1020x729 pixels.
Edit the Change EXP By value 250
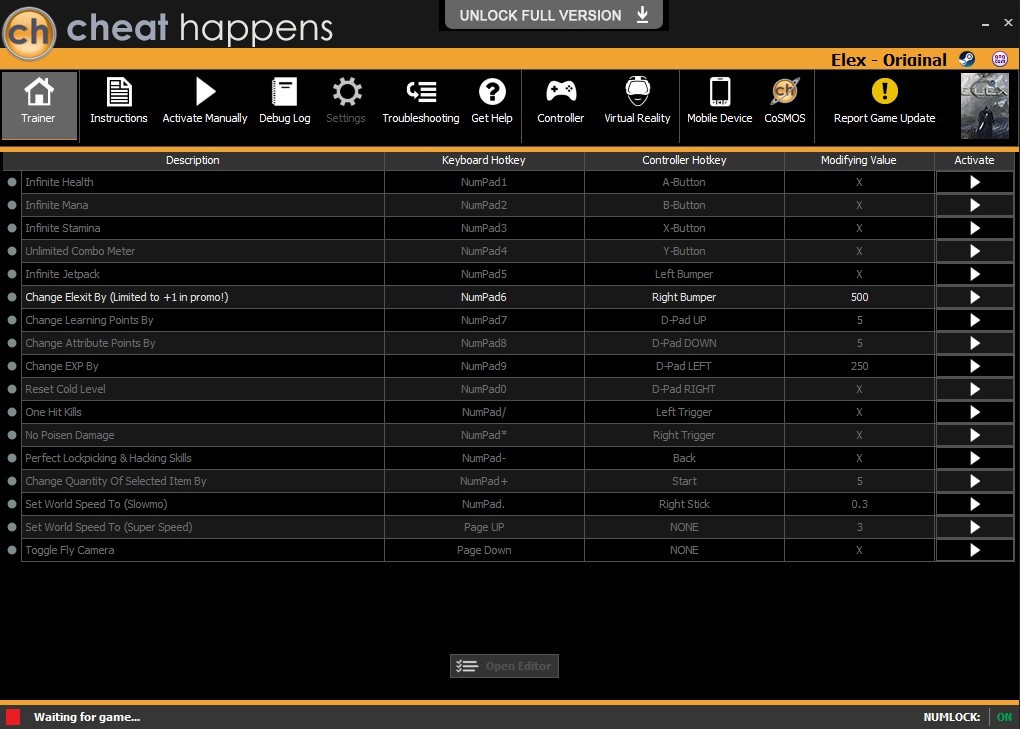tap(859, 366)
